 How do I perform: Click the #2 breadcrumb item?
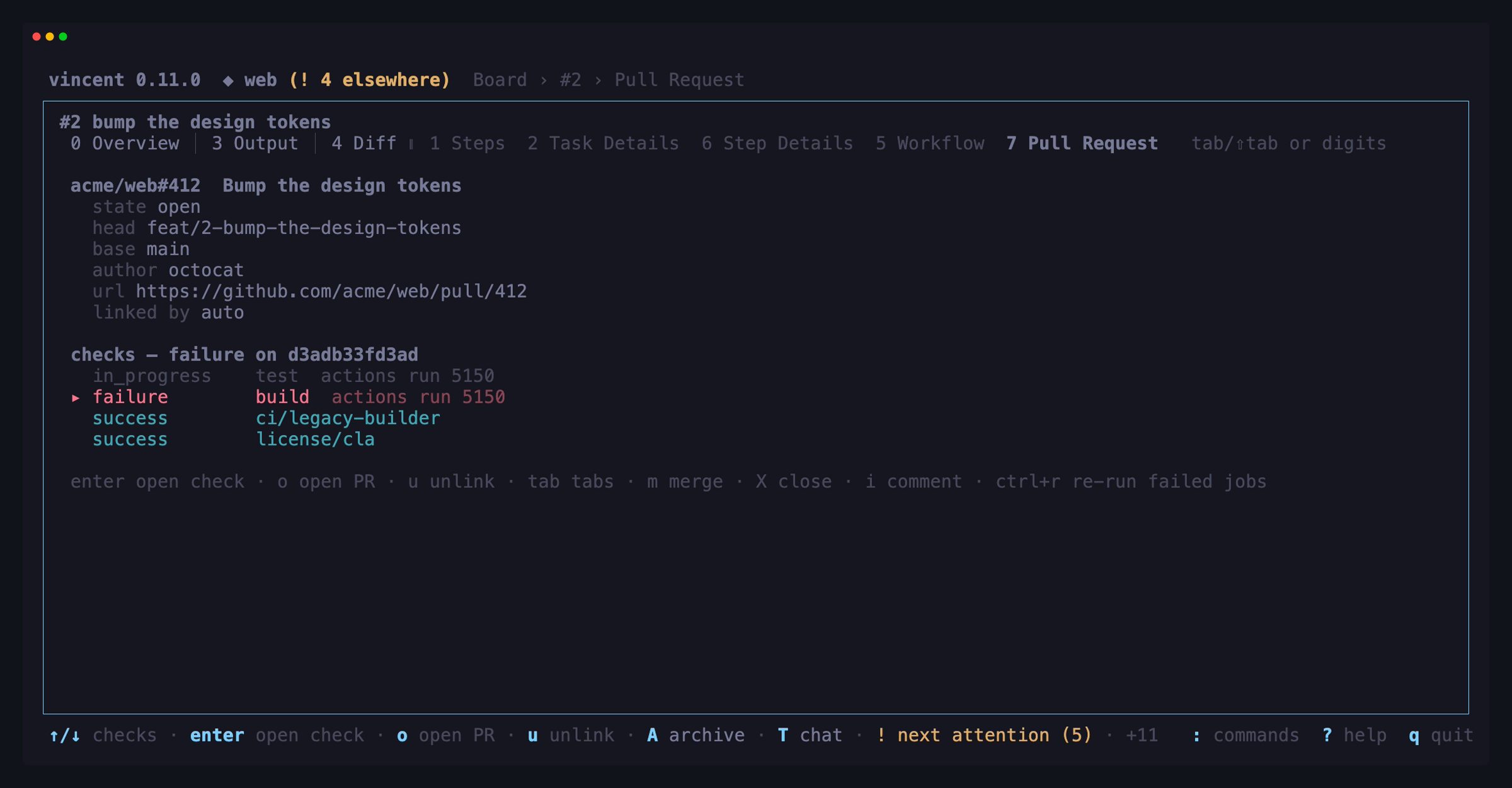570,80
